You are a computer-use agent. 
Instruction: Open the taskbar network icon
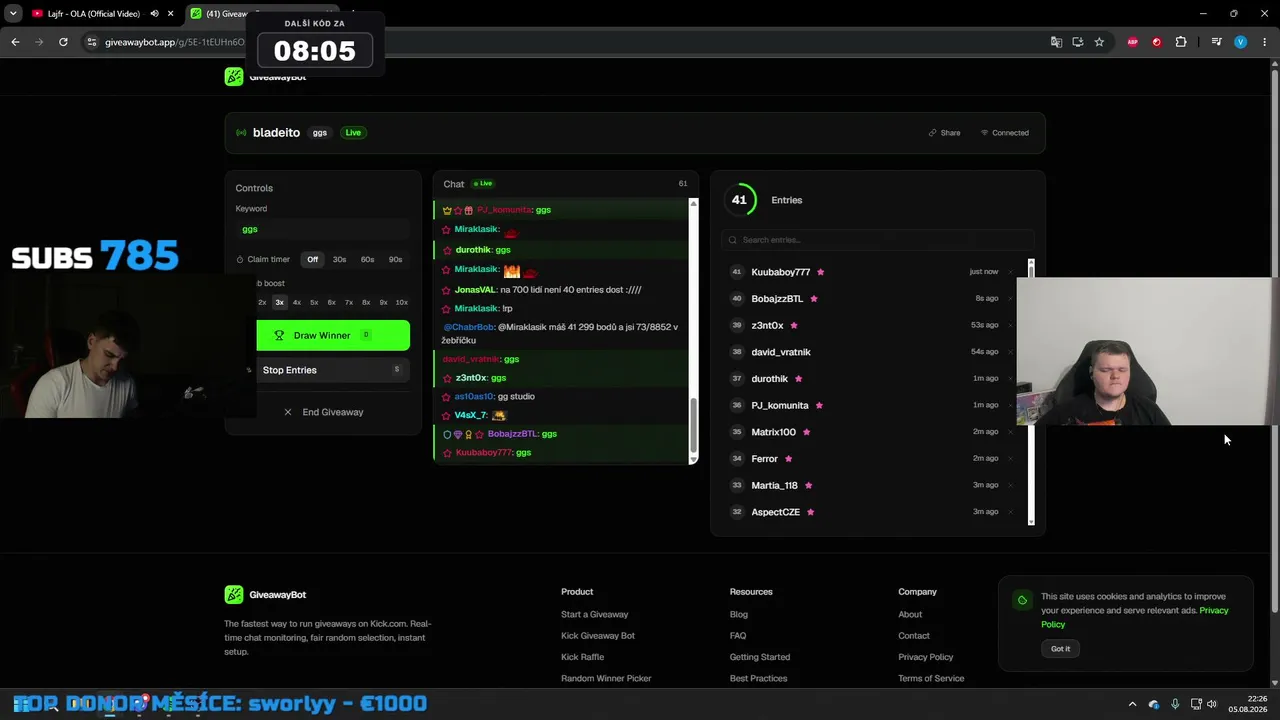1196,705
